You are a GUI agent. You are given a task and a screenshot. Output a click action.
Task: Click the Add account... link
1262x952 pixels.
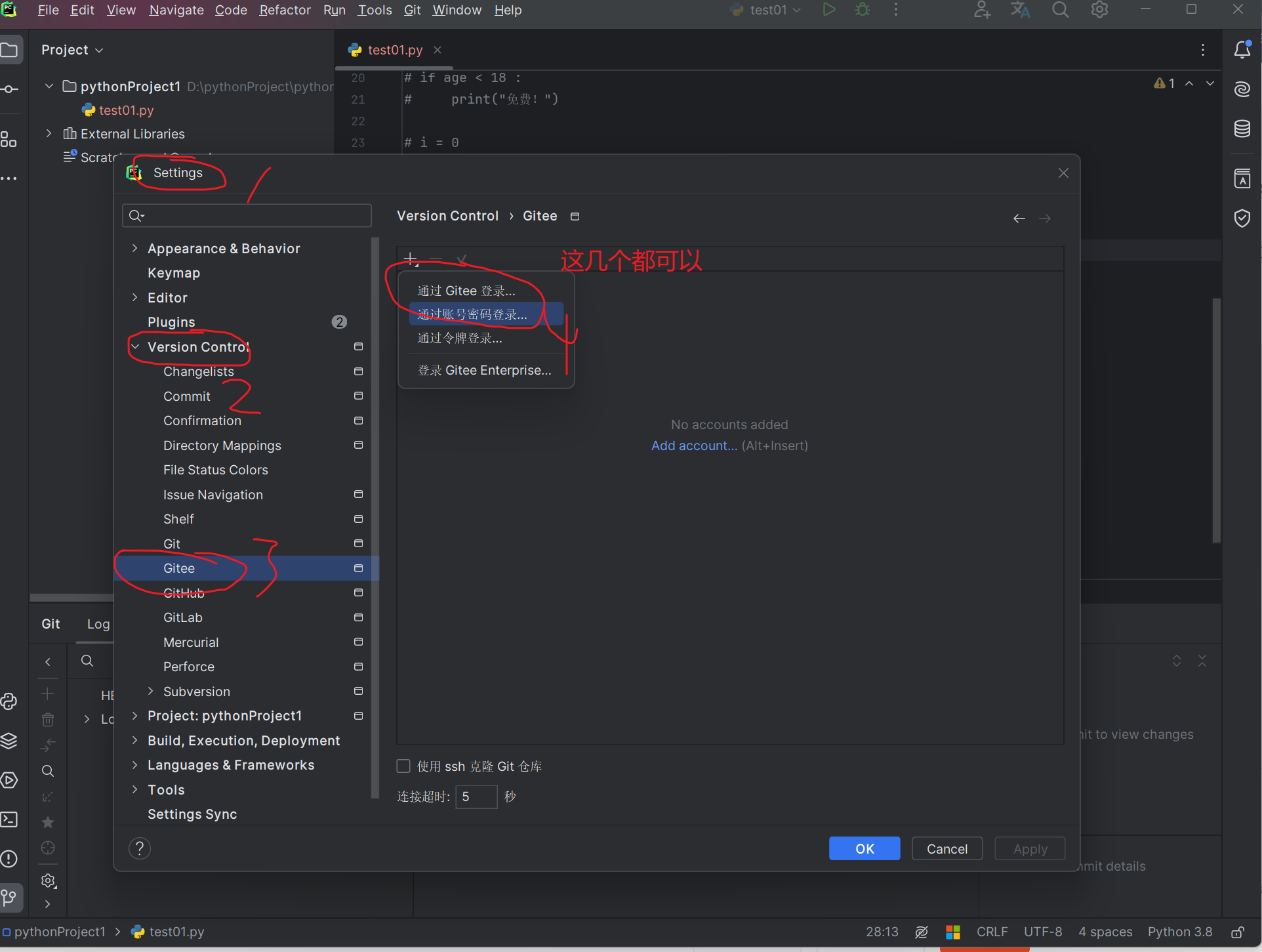coord(694,445)
